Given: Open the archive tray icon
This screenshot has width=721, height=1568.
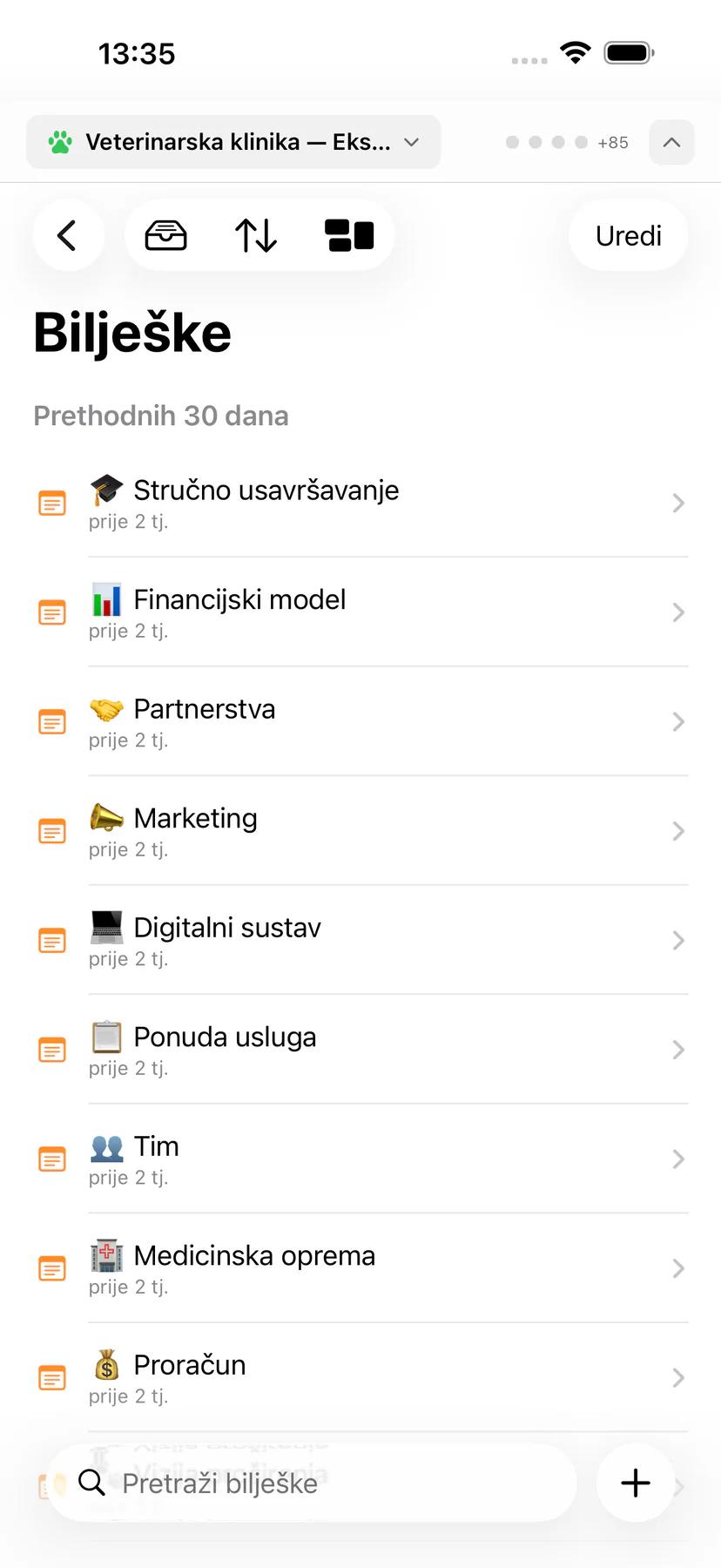Looking at the screenshot, I should click(x=165, y=235).
